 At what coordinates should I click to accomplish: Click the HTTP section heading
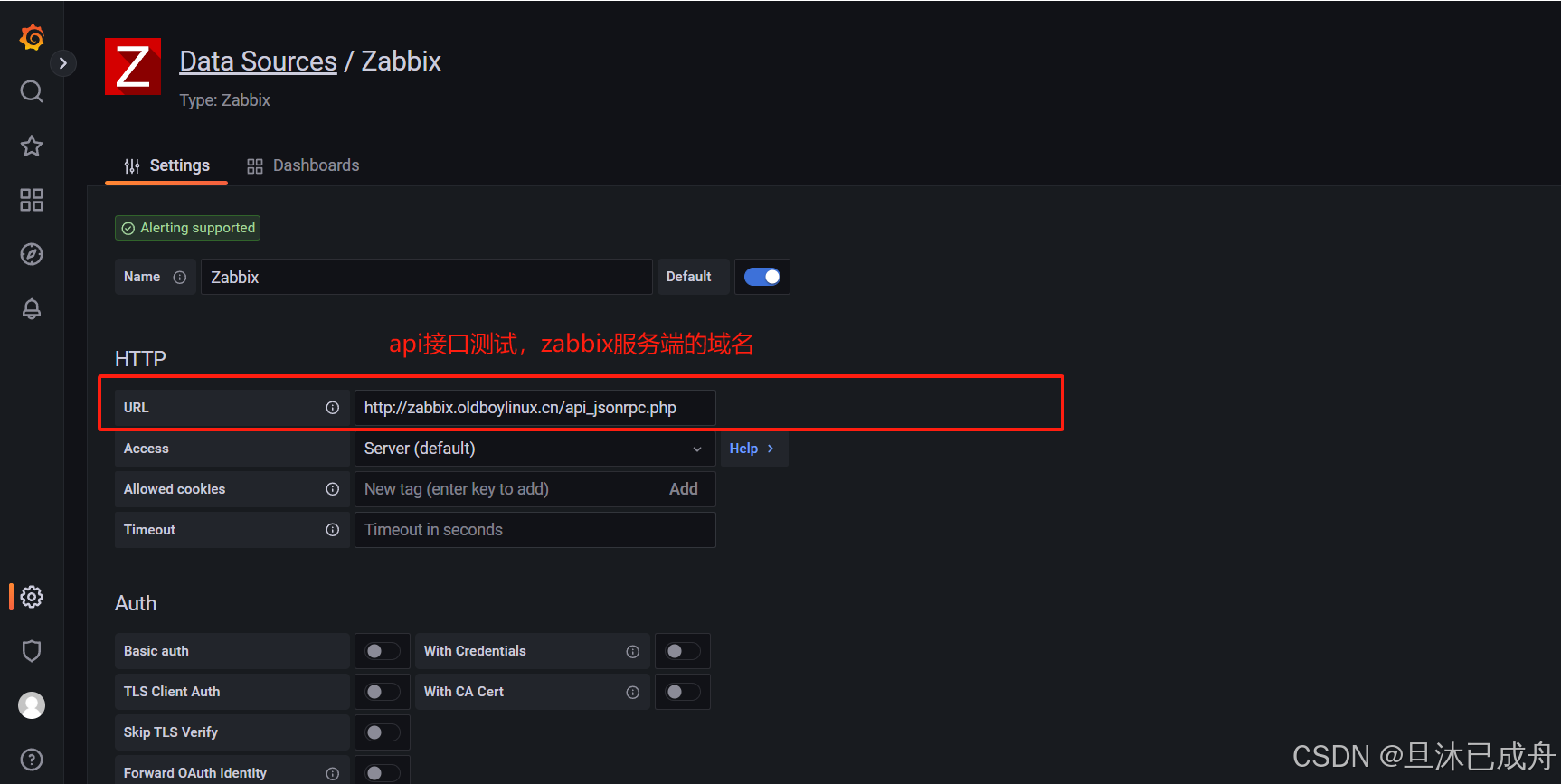(x=140, y=359)
